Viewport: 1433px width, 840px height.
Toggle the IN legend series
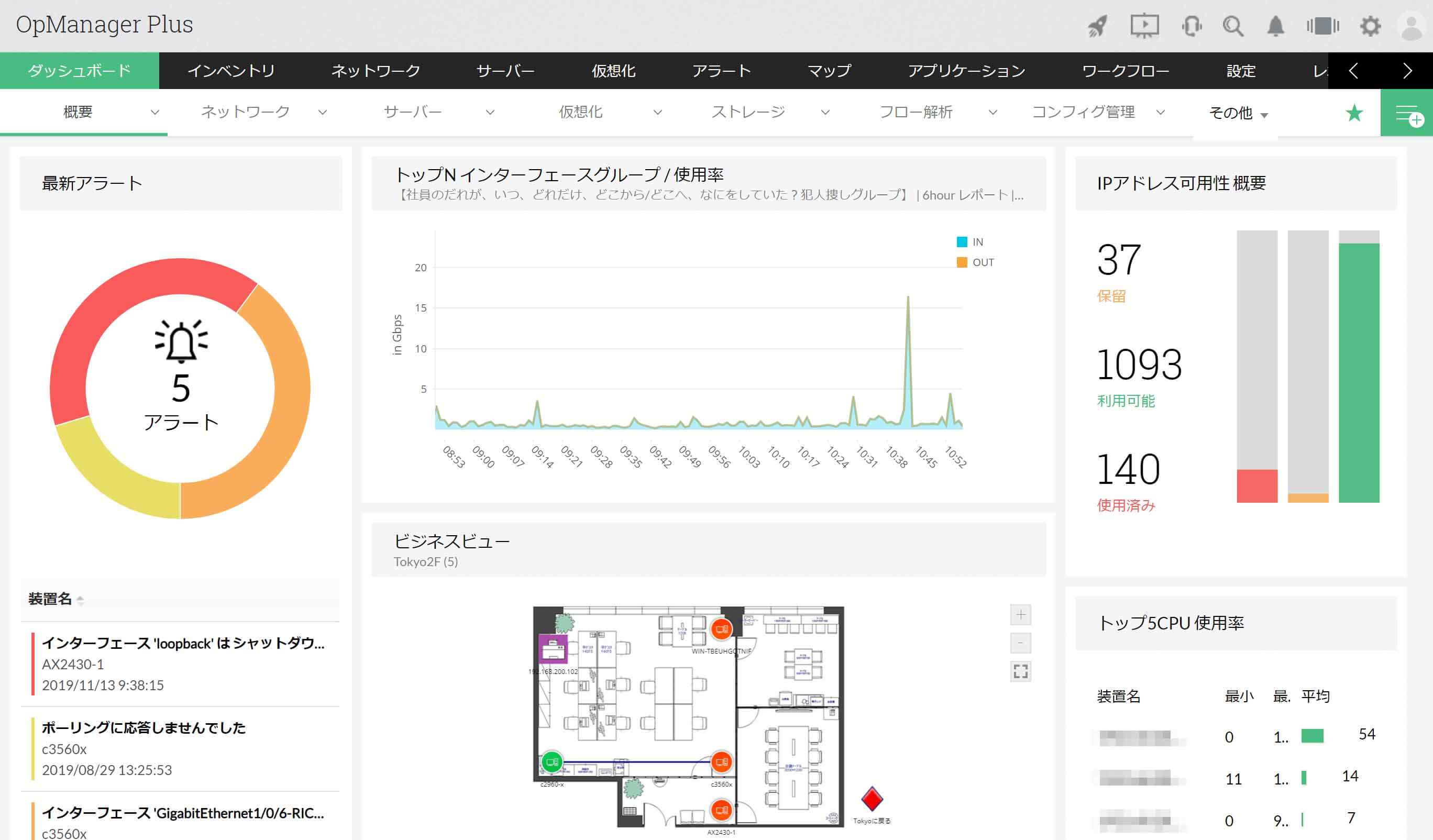coord(970,242)
